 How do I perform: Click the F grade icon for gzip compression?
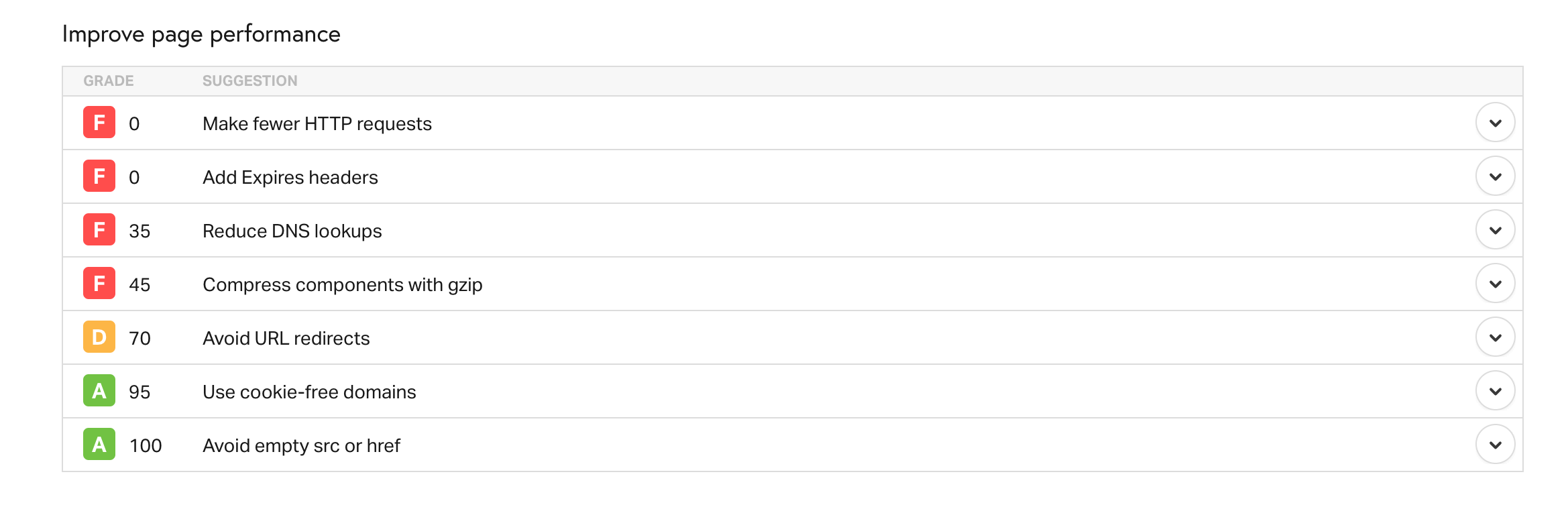99,284
